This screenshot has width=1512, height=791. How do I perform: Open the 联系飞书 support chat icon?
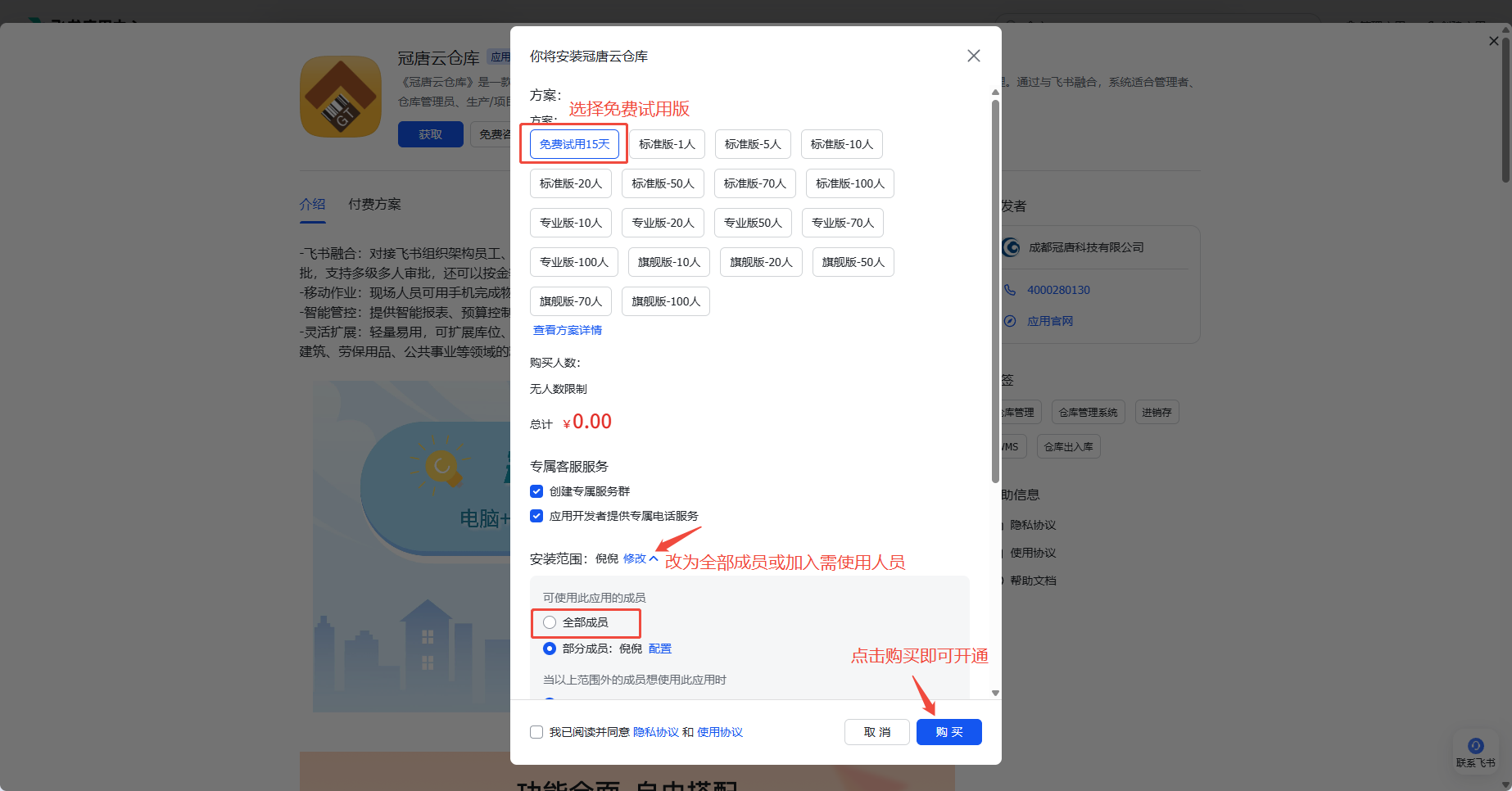click(x=1476, y=752)
